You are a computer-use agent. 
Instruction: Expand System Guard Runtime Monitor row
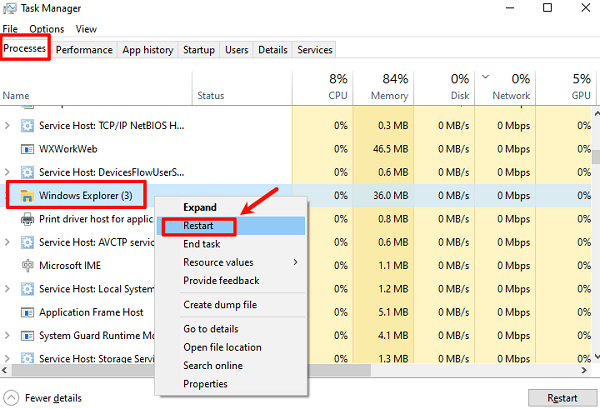pyautogui.click(x=7, y=336)
